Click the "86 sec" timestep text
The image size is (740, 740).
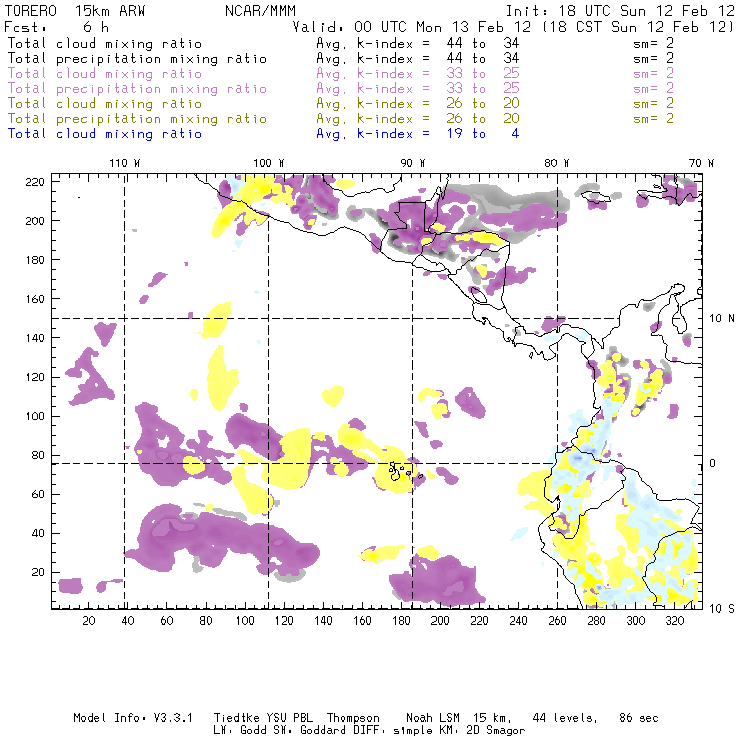tap(639, 718)
